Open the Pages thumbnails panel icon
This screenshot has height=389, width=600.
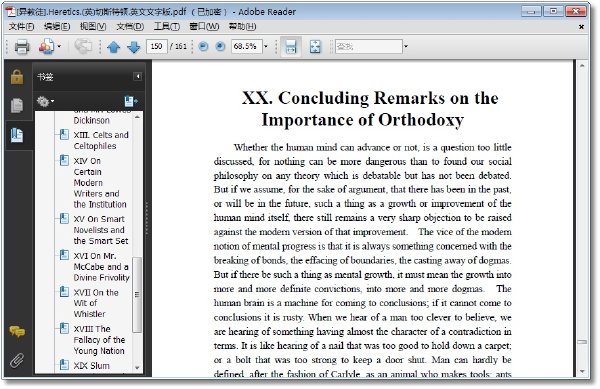(x=17, y=106)
